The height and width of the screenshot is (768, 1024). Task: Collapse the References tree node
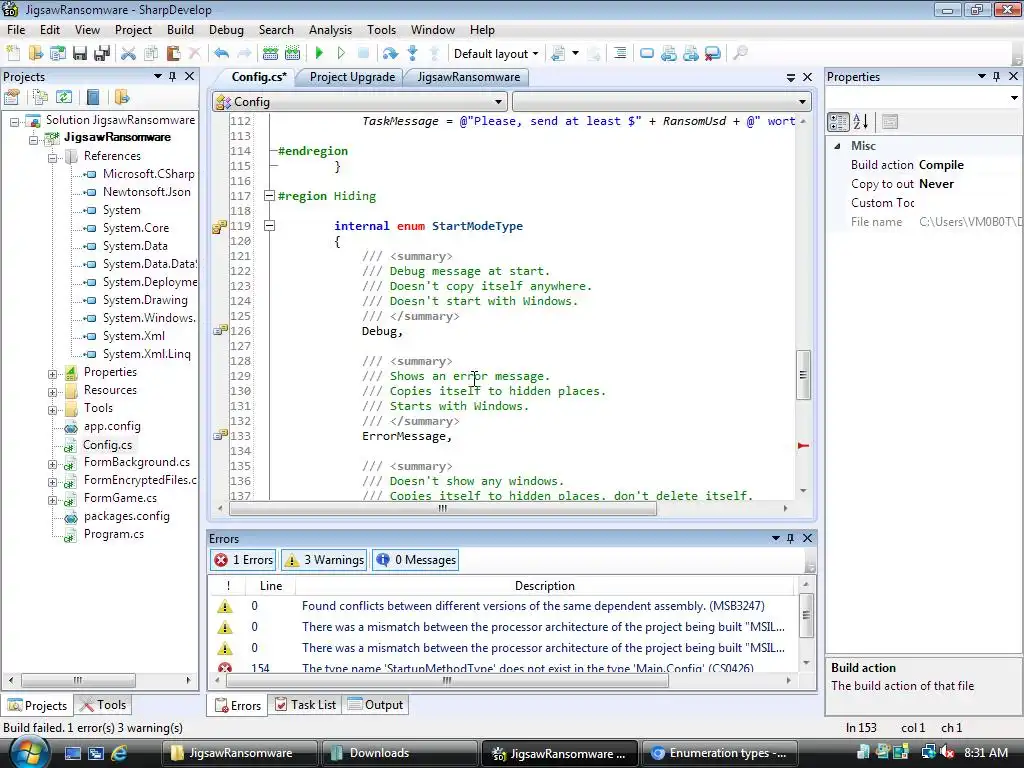click(52, 157)
